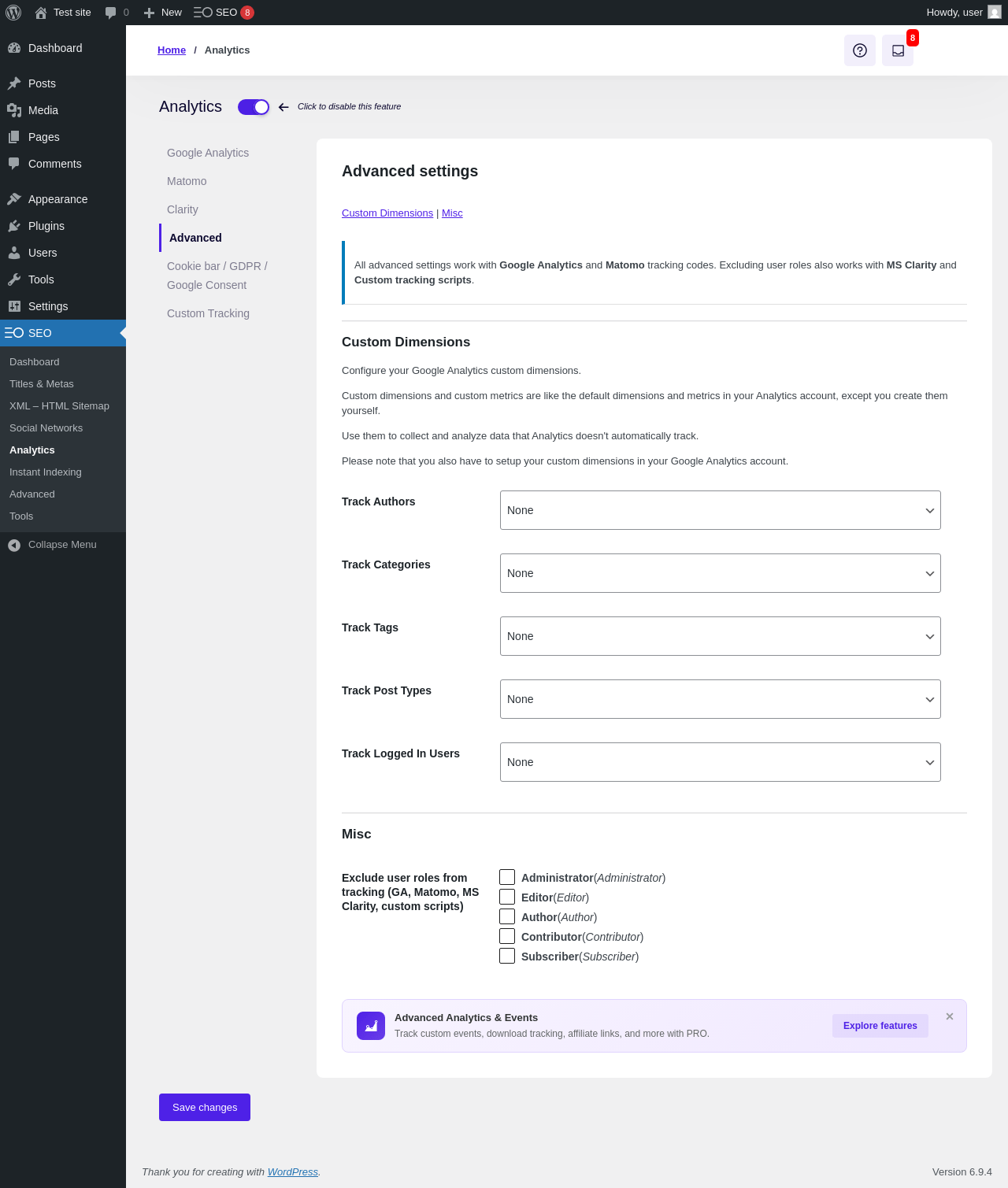Open the Custom Tracking tab
The image size is (1008, 1188).
[x=208, y=313]
